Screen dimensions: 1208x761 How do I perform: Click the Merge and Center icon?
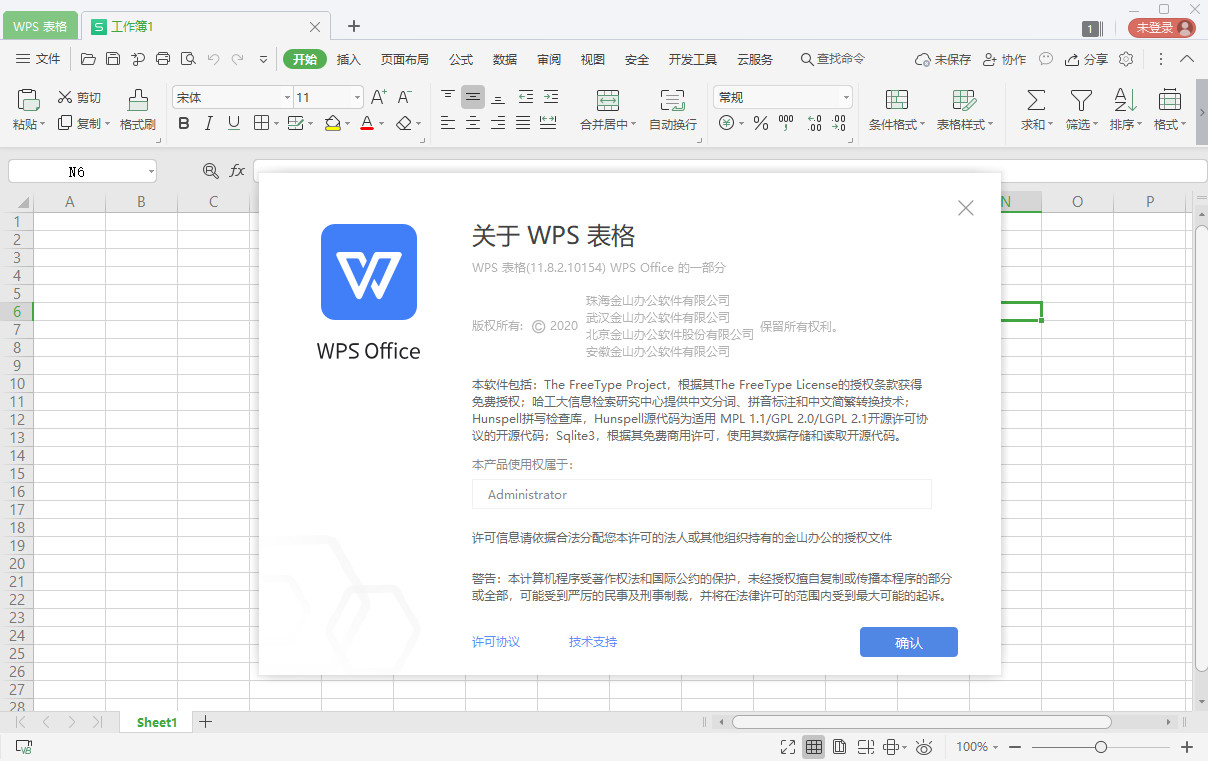(x=607, y=100)
